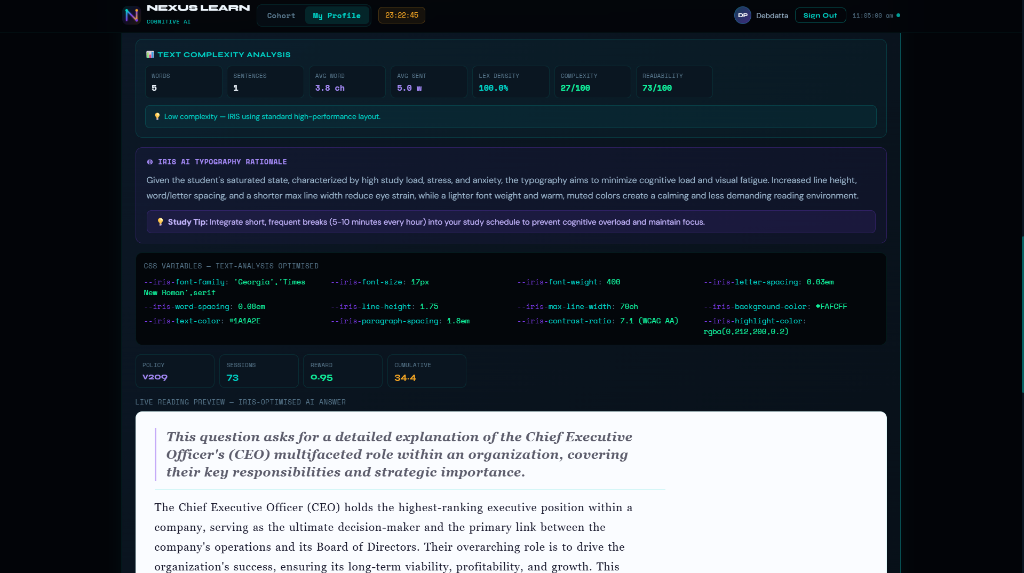Viewport: 1024px width, 573px height.
Task: Click the green online status dot
Action: (898, 15)
